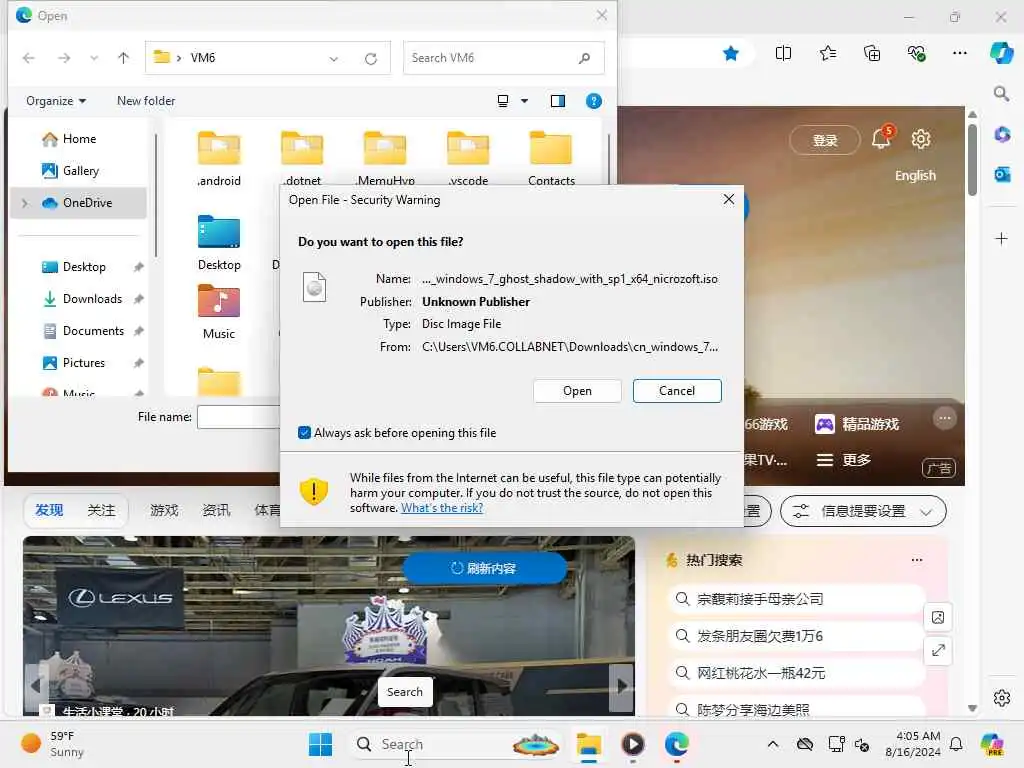The width and height of the screenshot is (1024, 768).
Task: Click the Forward arrow in Open dialog
Action: point(64,58)
